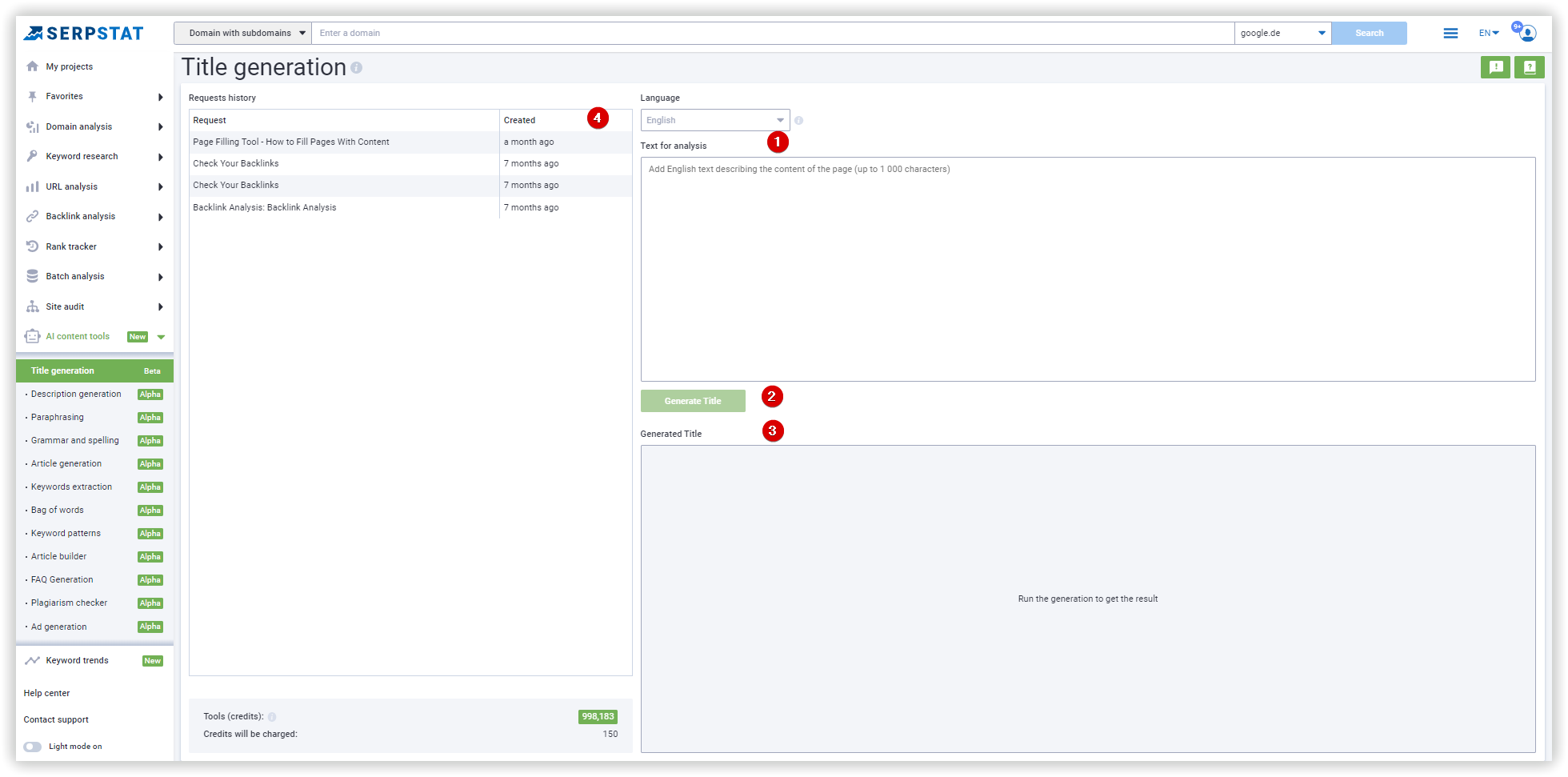Select Title generation menu item

(94, 370)
